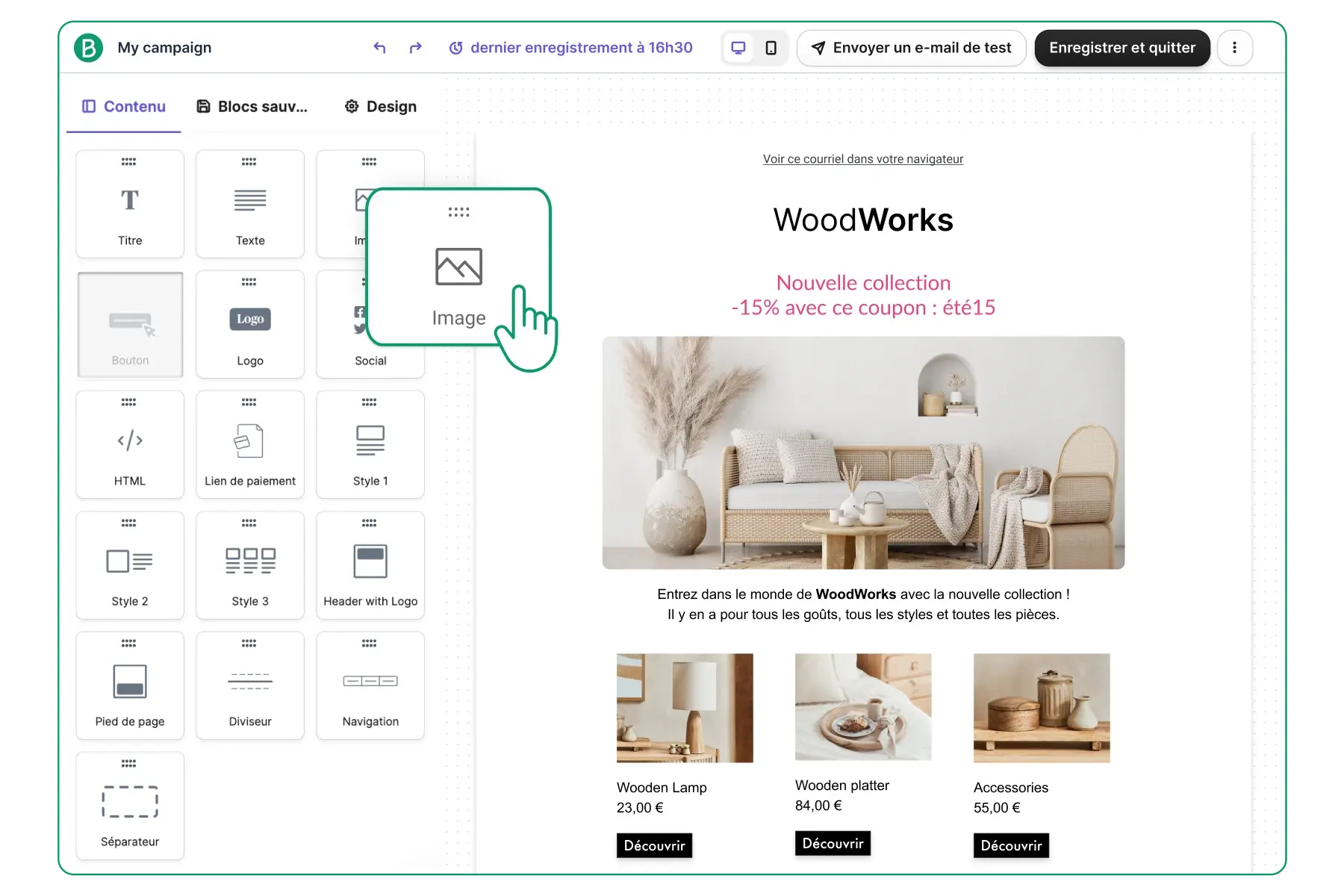Open Voir ce courriel dans votre navigateur
The width and height of the screenshot is (1344, 896).
click(x=862, y=159)
